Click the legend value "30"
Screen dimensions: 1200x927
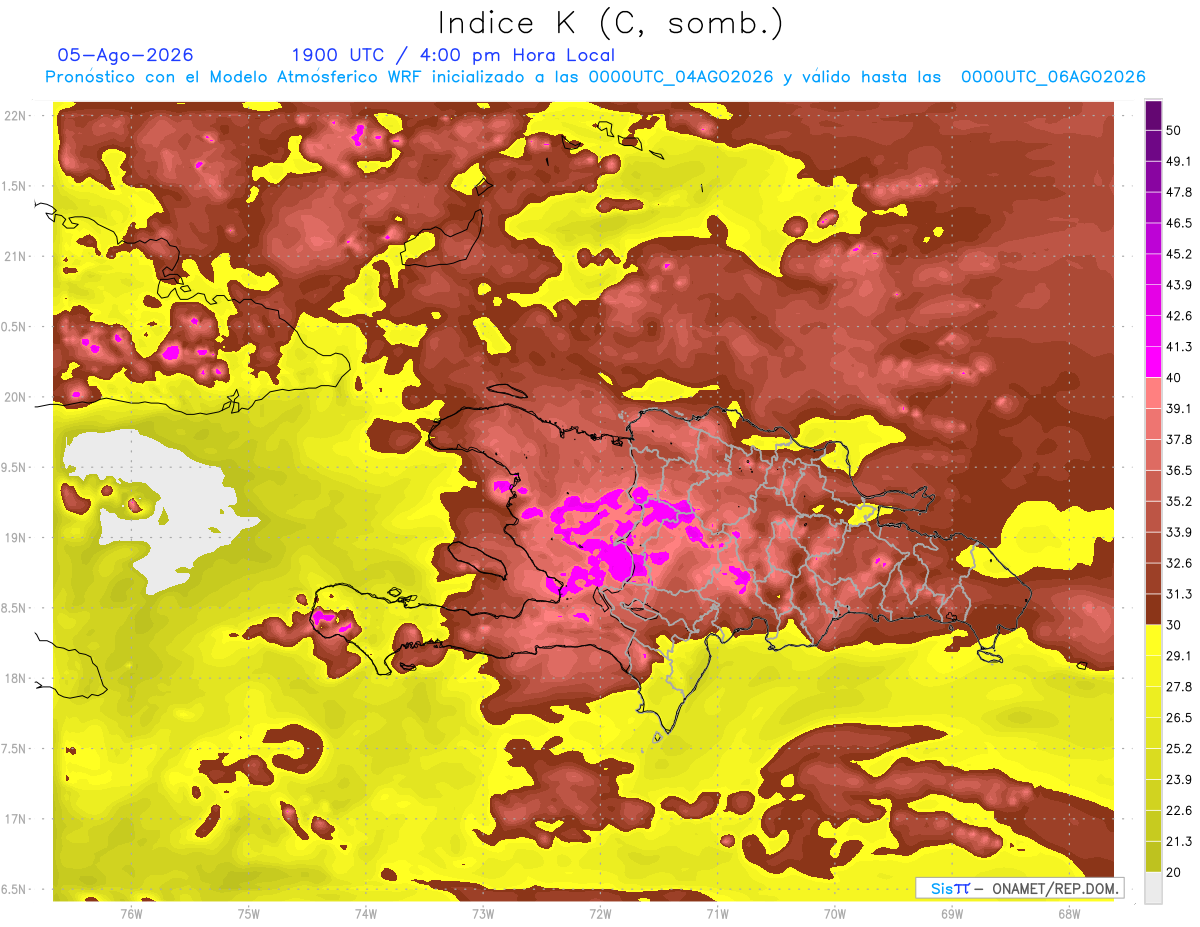[1174, 625]
